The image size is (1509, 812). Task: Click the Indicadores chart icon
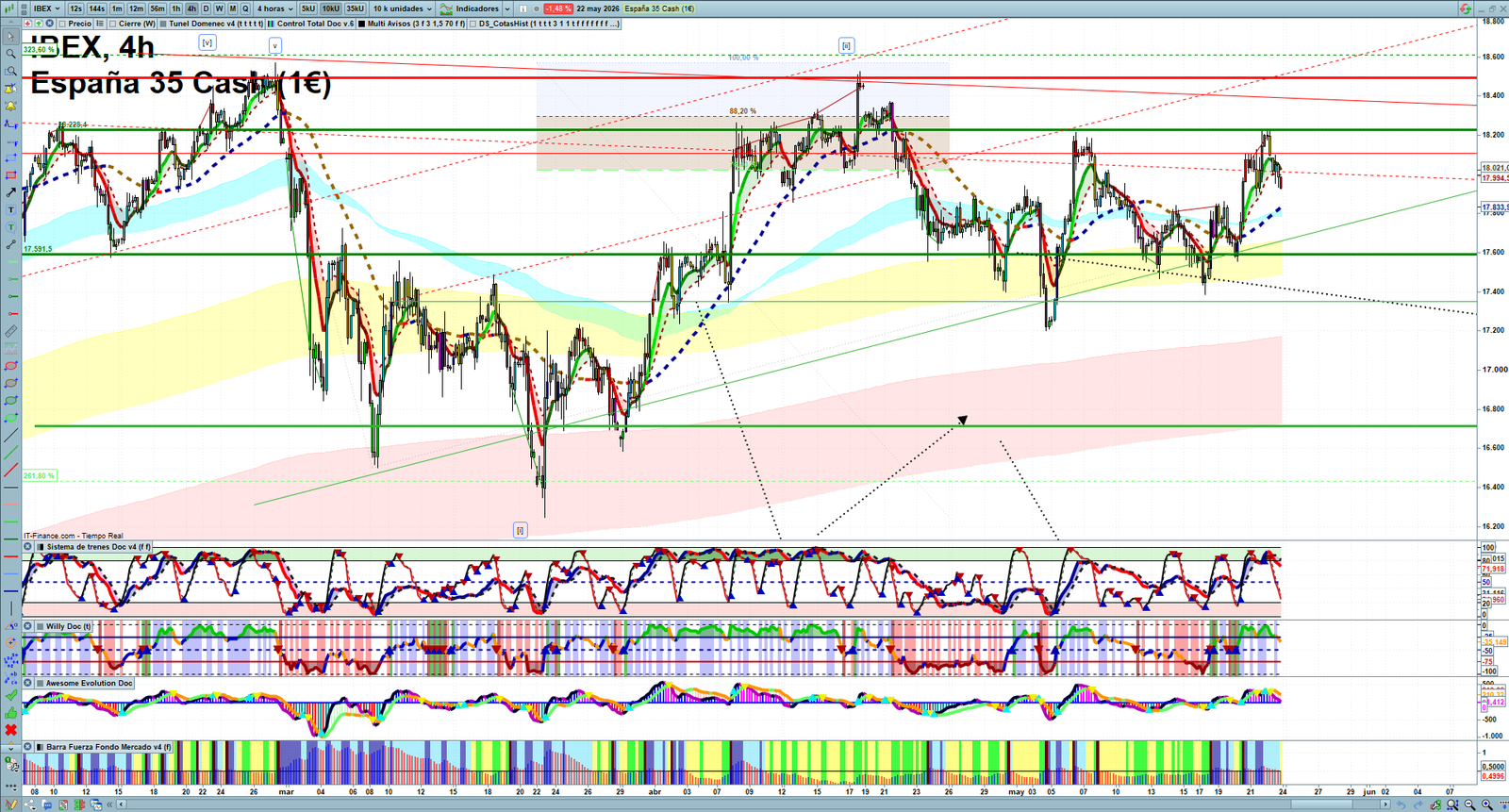click(445, 8)
